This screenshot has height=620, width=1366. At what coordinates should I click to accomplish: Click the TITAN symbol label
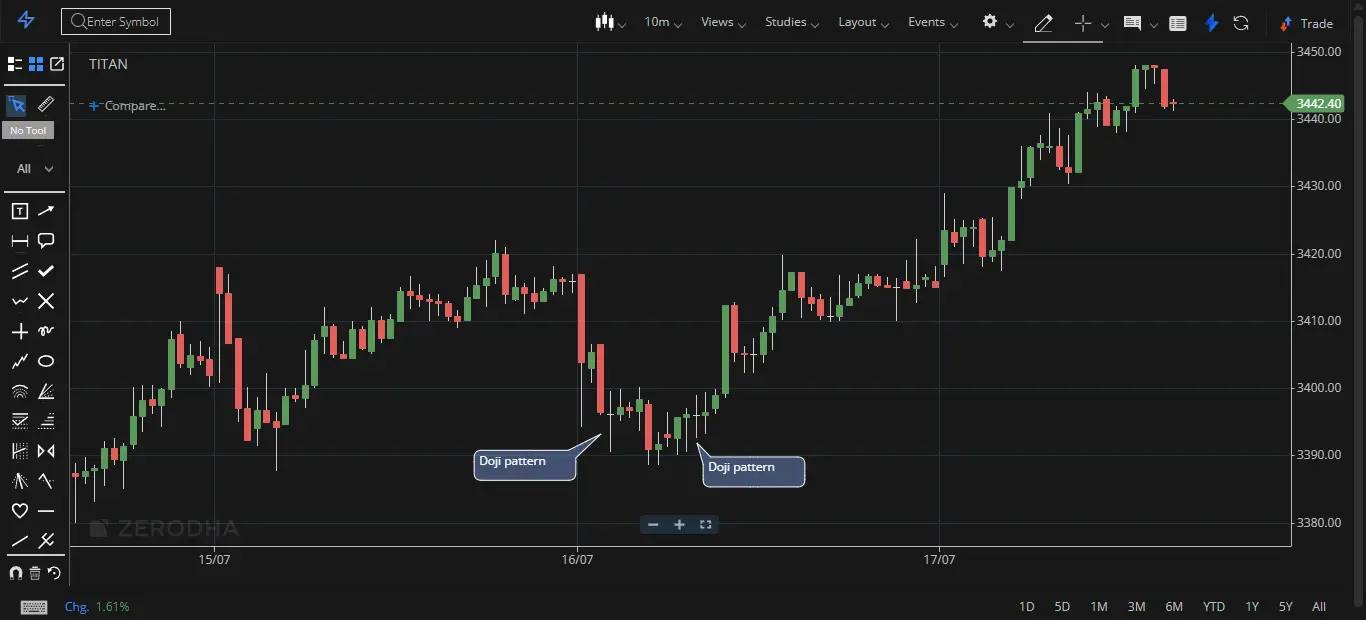pyautogui.click(x=108, y=64)
